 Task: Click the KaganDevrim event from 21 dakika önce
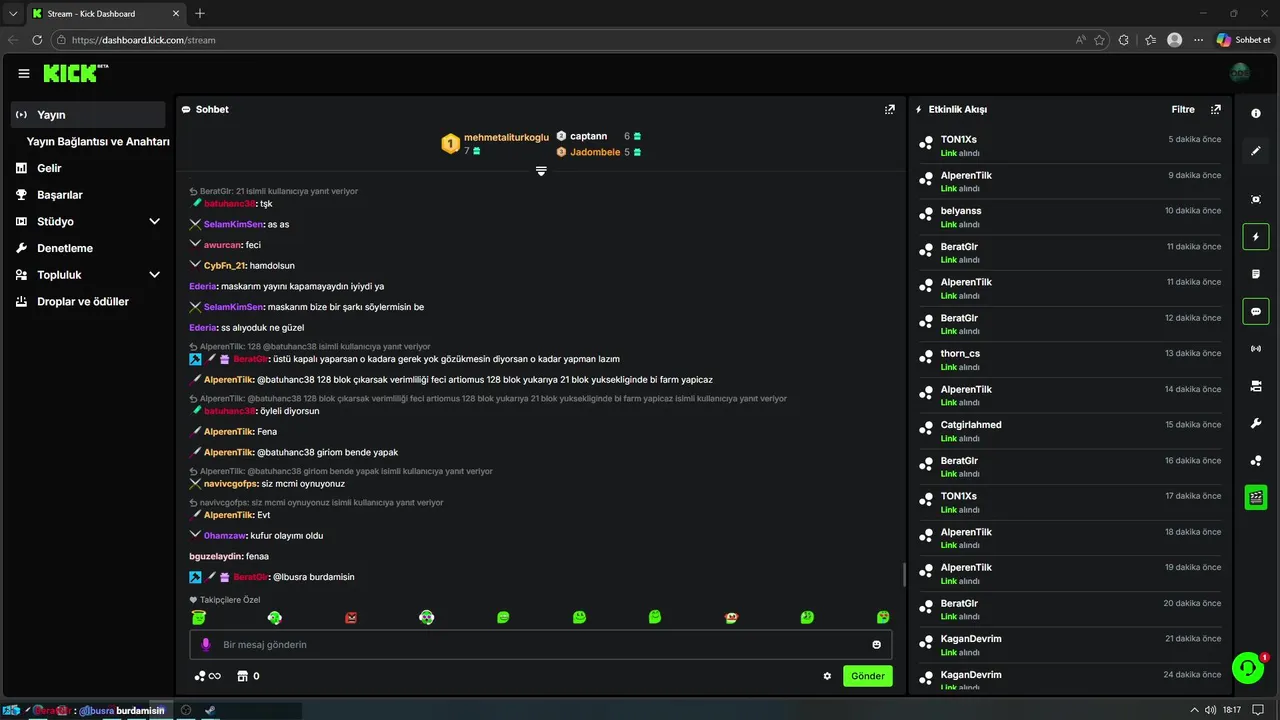[x=1070, y=644]
